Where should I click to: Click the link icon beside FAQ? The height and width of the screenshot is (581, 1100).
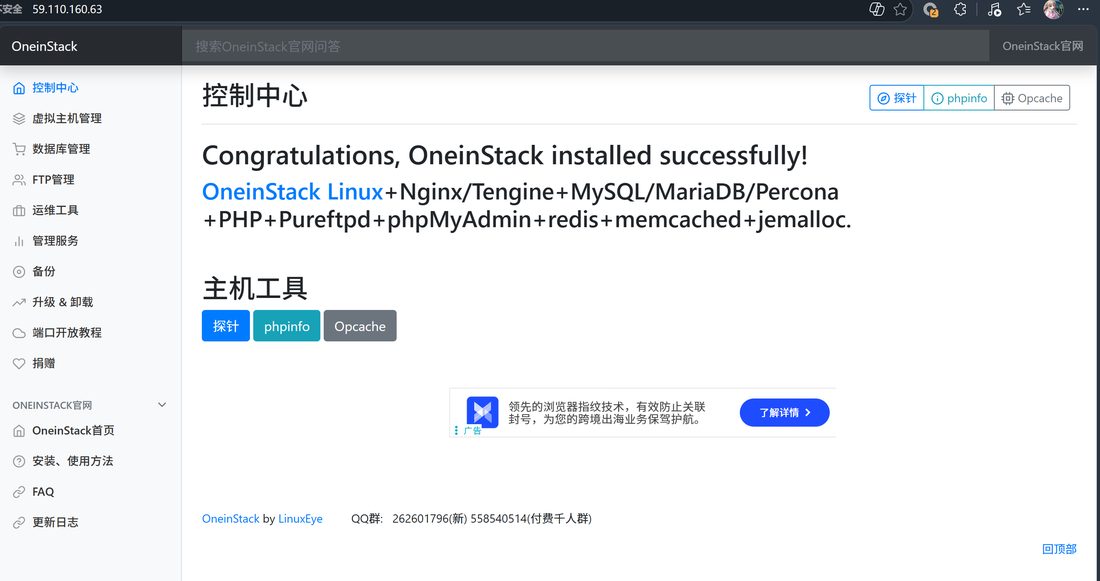coord(19,492)
